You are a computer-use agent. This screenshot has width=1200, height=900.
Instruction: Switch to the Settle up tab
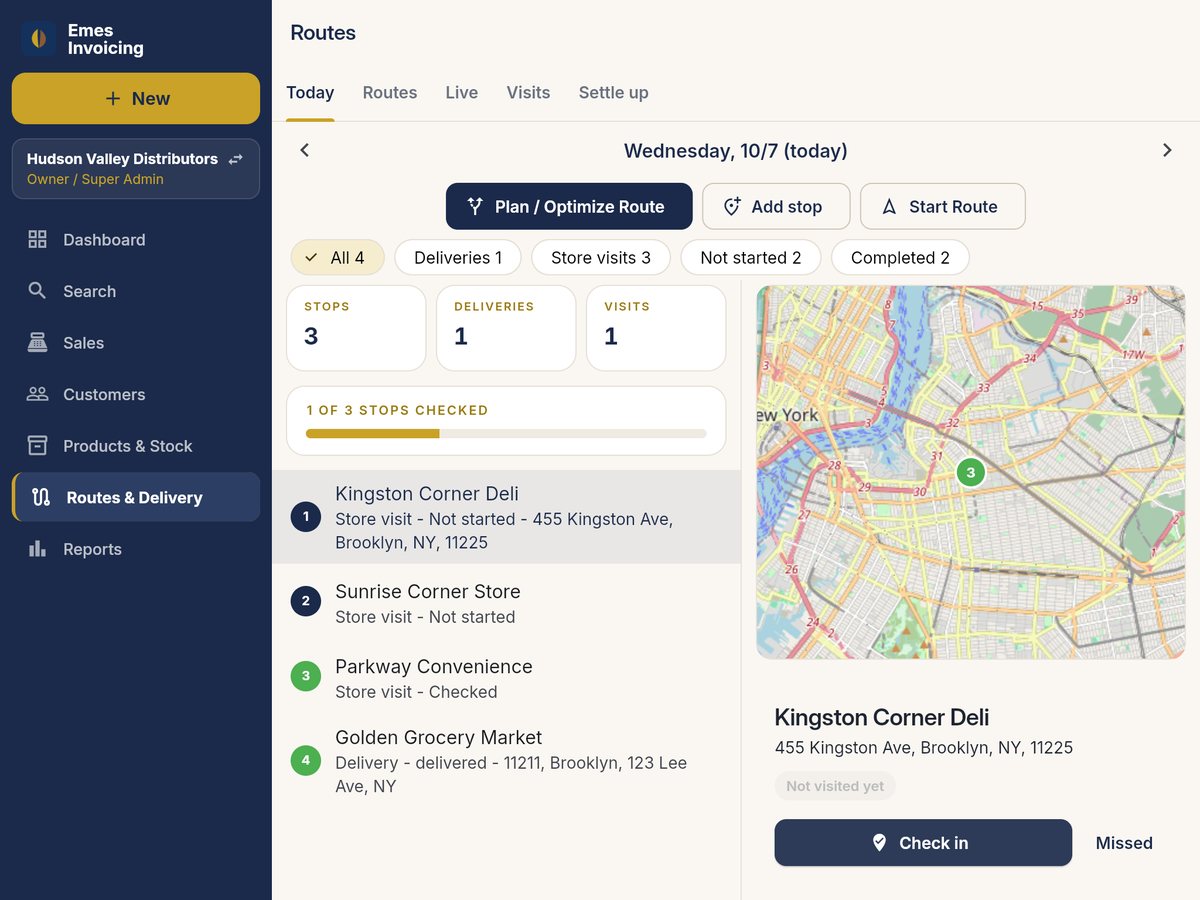pyautogui.click(x=614, y=93)
